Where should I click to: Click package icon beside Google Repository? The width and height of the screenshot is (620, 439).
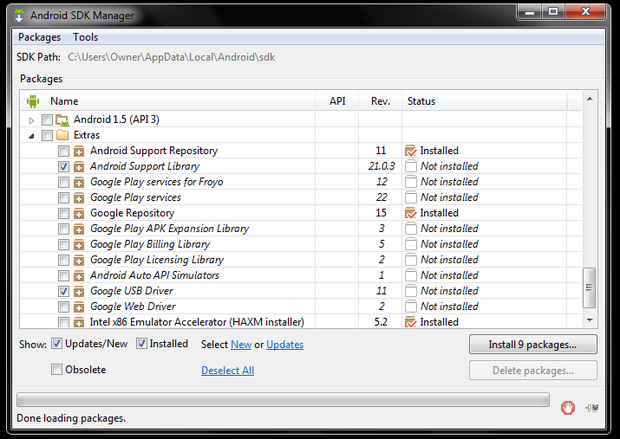point(79,214)
